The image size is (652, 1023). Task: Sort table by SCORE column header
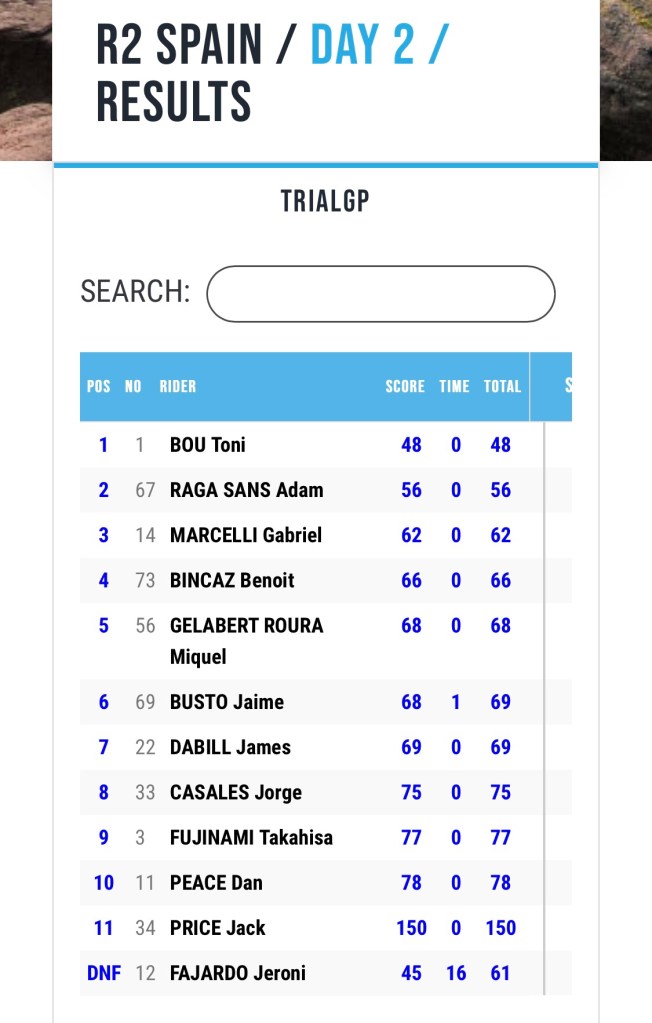click(405, 386)
